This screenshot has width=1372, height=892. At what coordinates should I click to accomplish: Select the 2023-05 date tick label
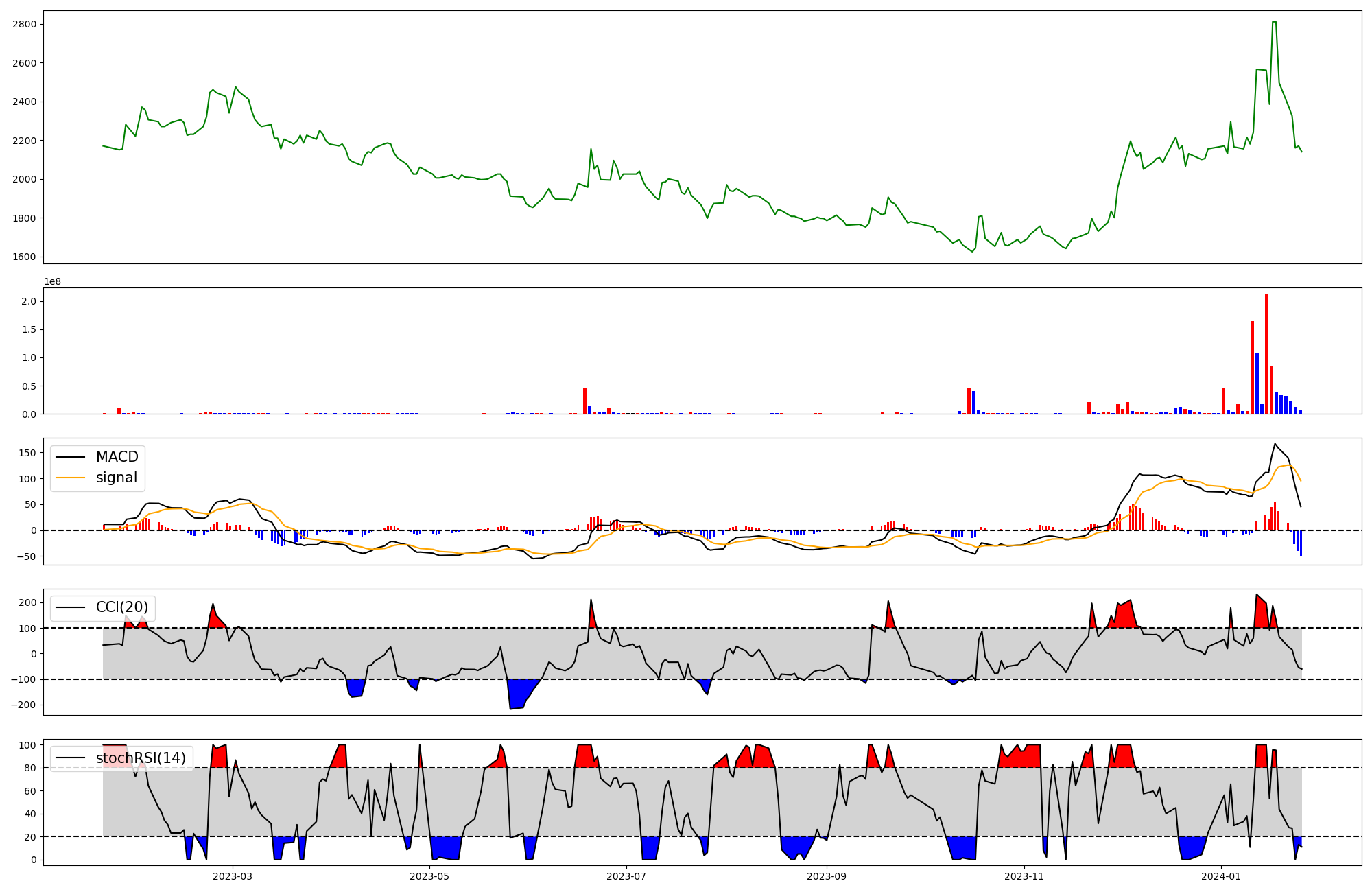tap(429, 876)
